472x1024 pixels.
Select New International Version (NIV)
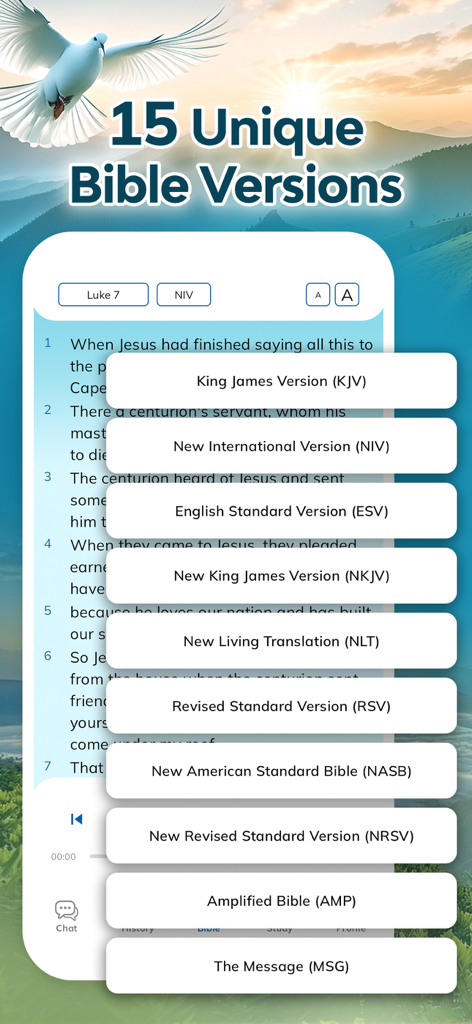[x=281, y=446]
